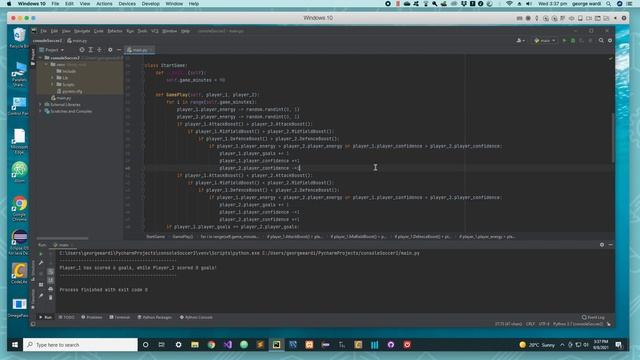
Task: Select the main tab in Run panel
Action: click(62, 245)
